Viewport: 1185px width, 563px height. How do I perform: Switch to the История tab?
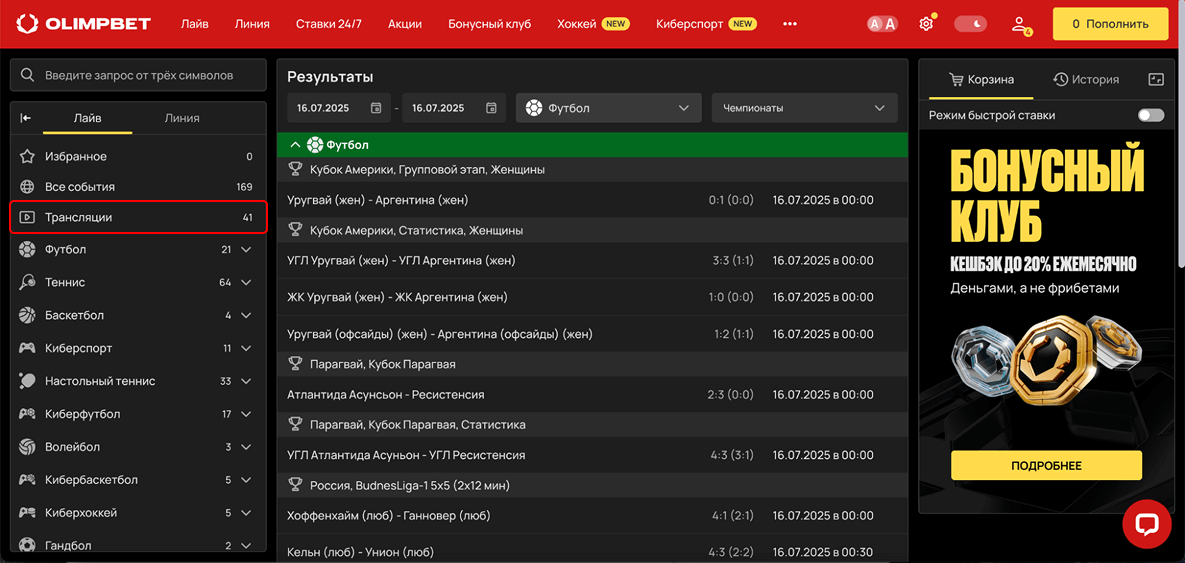1085,80
